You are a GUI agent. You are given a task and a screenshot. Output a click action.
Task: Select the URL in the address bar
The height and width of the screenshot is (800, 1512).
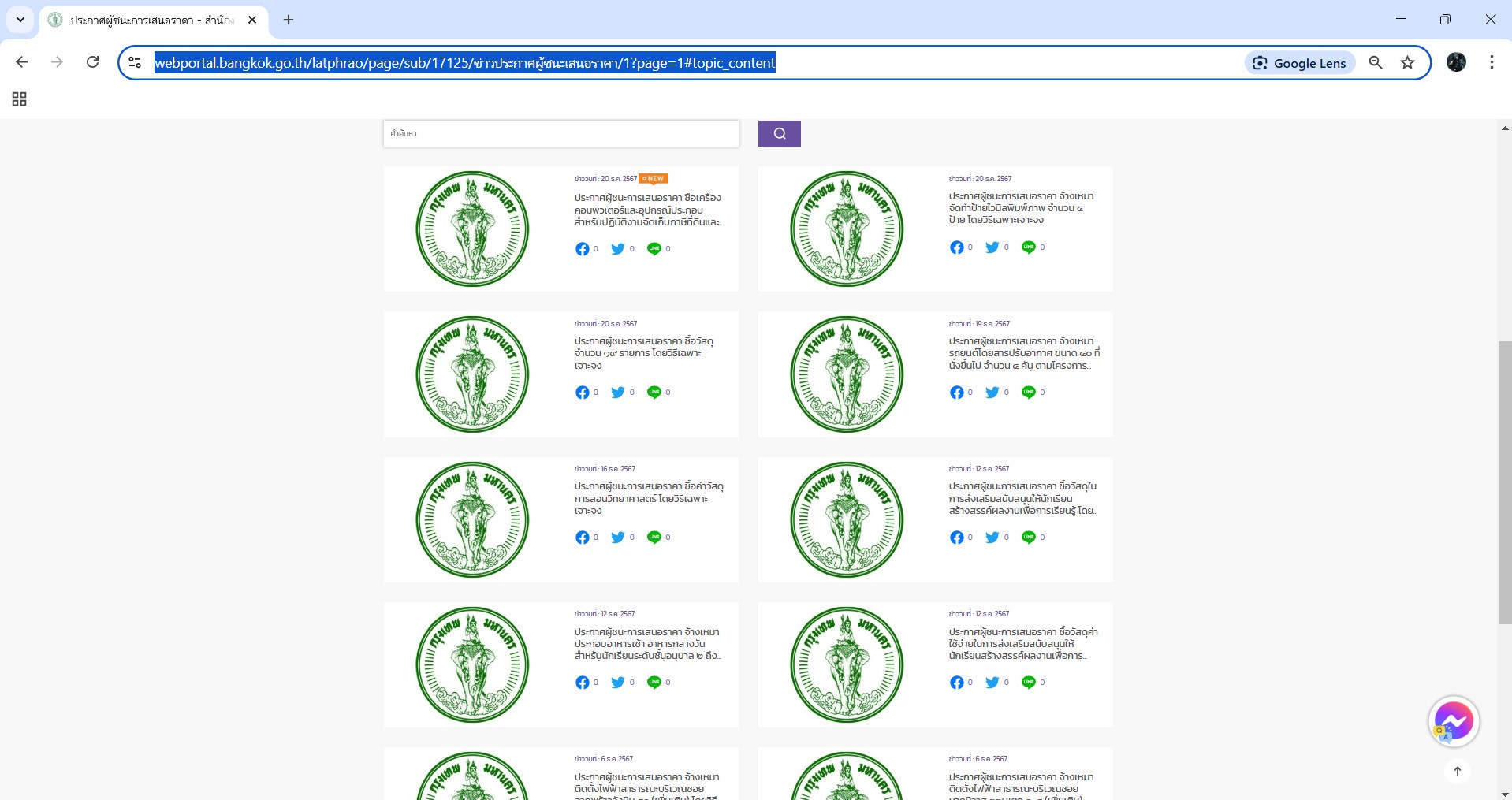click(465, 63)
